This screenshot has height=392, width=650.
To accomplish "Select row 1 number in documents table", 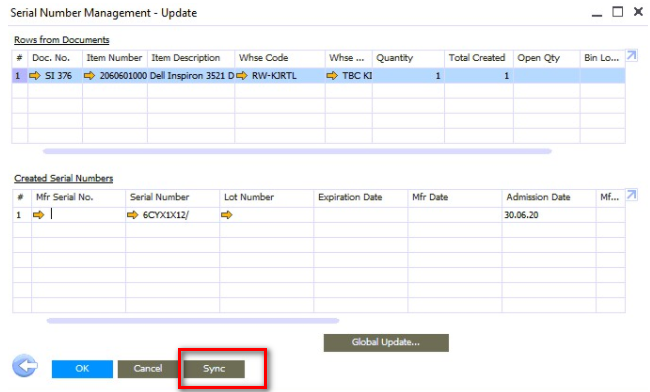I will pyautogui.click(x=19, y=75).
